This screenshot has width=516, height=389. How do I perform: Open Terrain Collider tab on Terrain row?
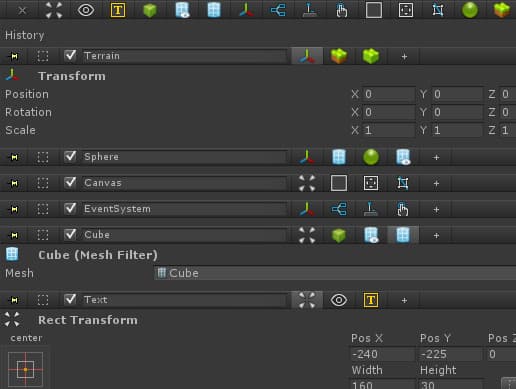pos(371,56)
